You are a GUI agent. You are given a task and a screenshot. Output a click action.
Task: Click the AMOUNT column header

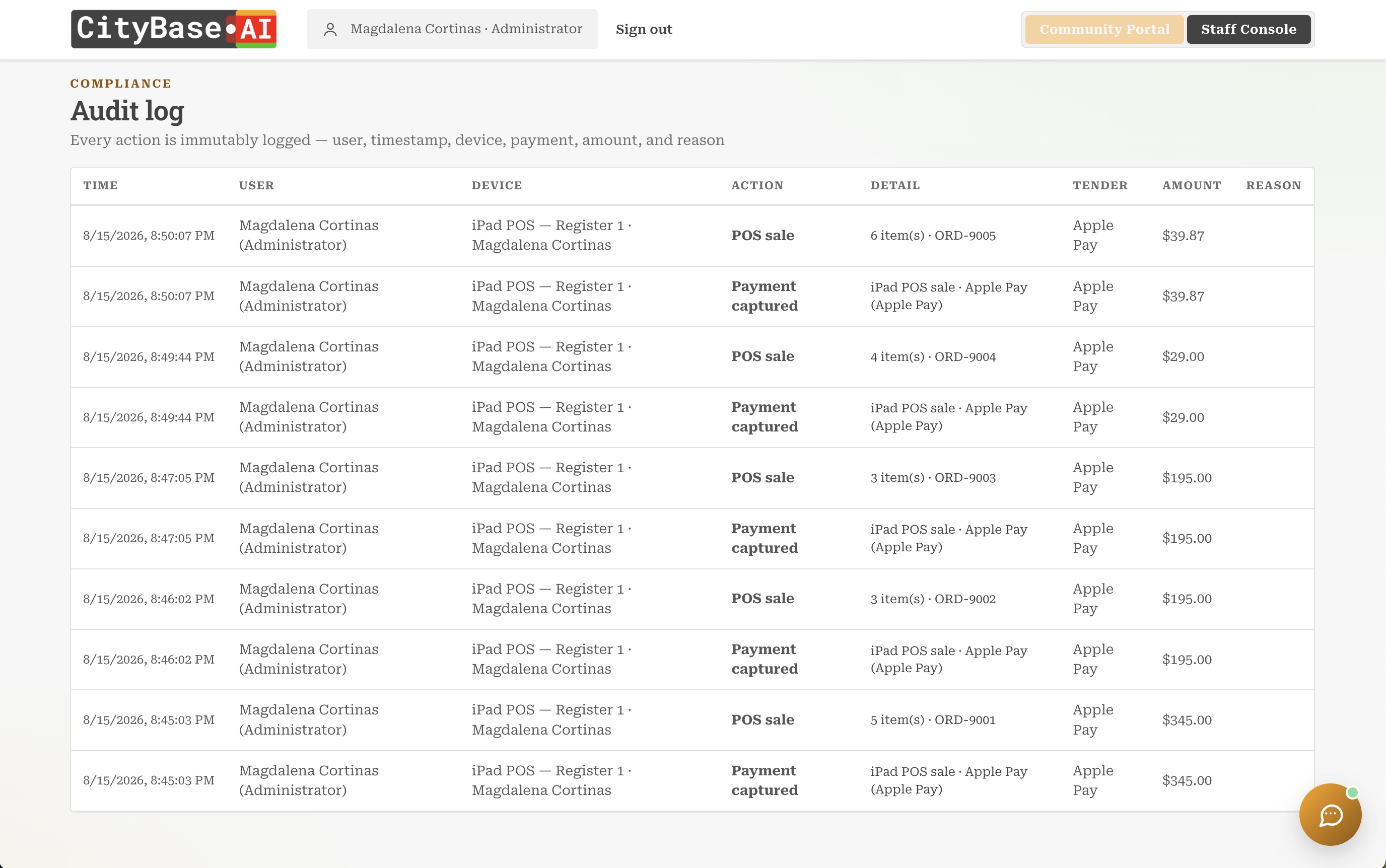pos(1192,185)
